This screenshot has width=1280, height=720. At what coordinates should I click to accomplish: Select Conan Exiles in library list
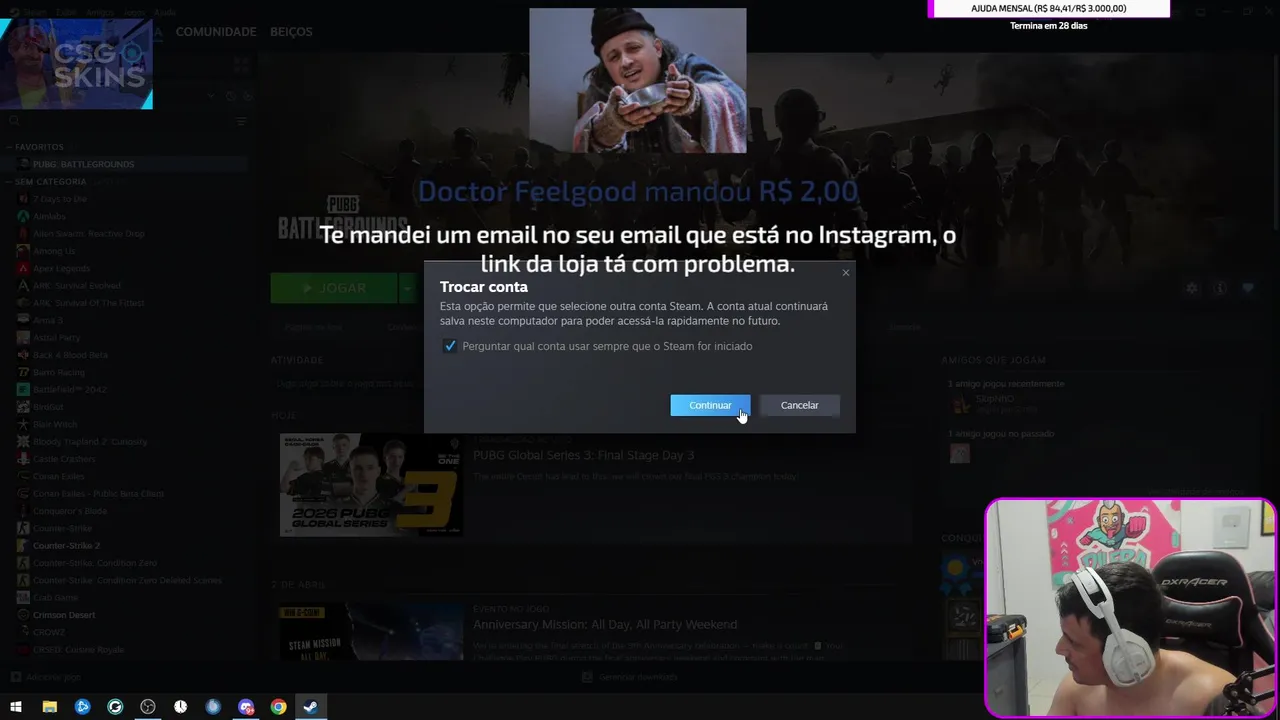point(58,476)
